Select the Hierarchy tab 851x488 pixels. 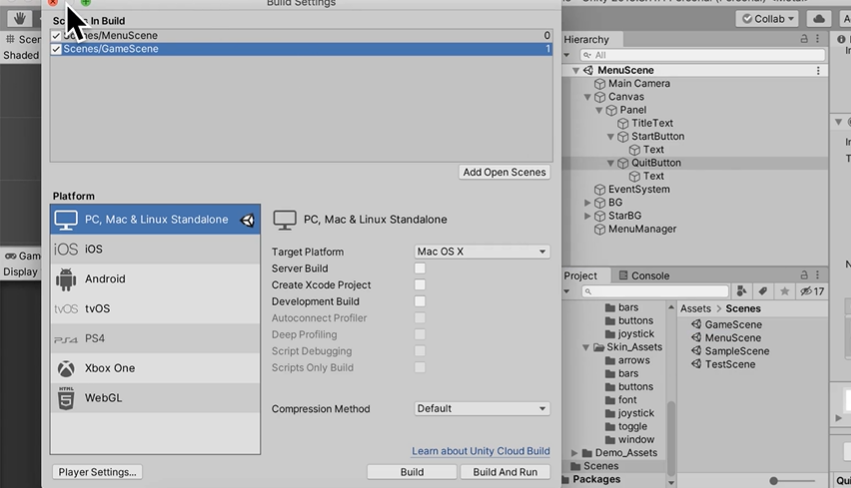click(587, 40)
